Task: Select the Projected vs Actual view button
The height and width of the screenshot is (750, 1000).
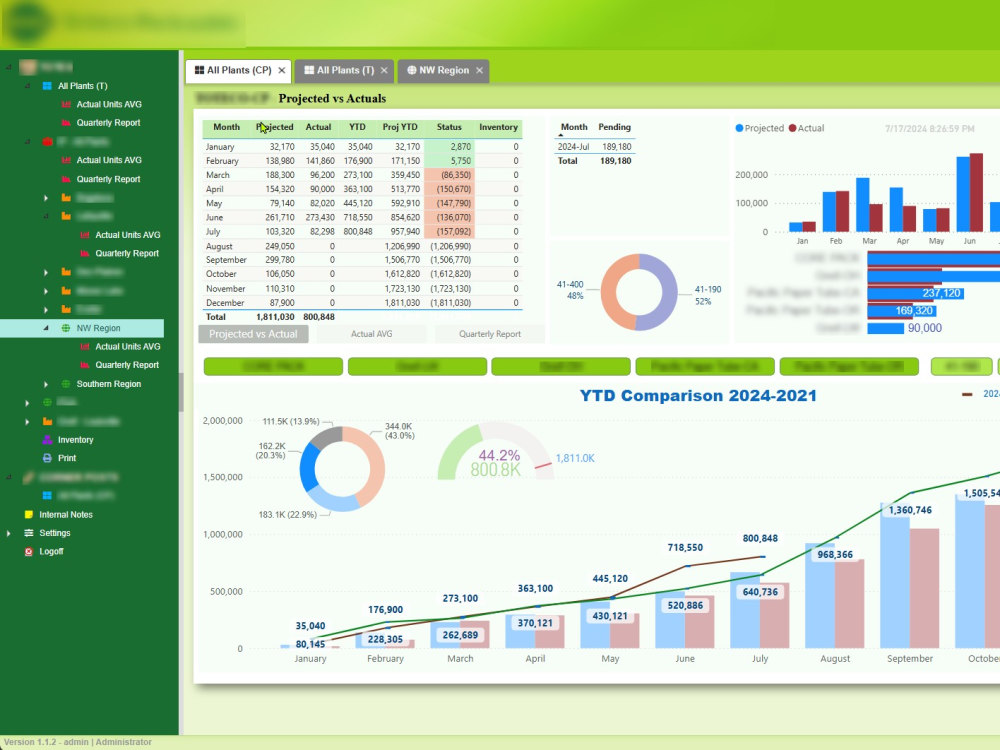Action: point(253,334)
